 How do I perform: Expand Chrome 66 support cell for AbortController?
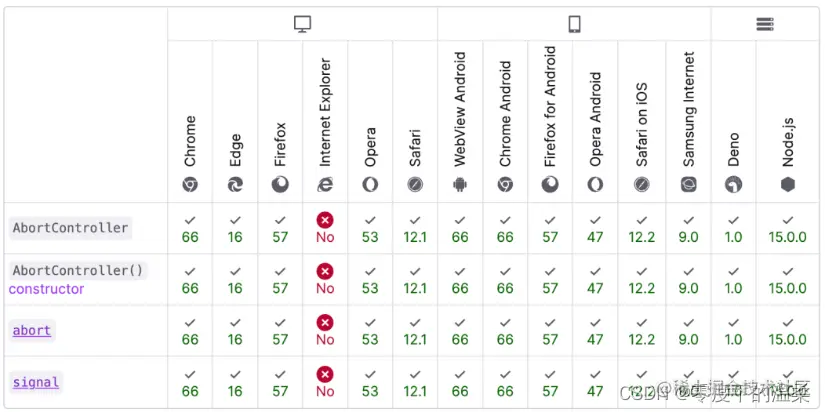pos(190,228)
